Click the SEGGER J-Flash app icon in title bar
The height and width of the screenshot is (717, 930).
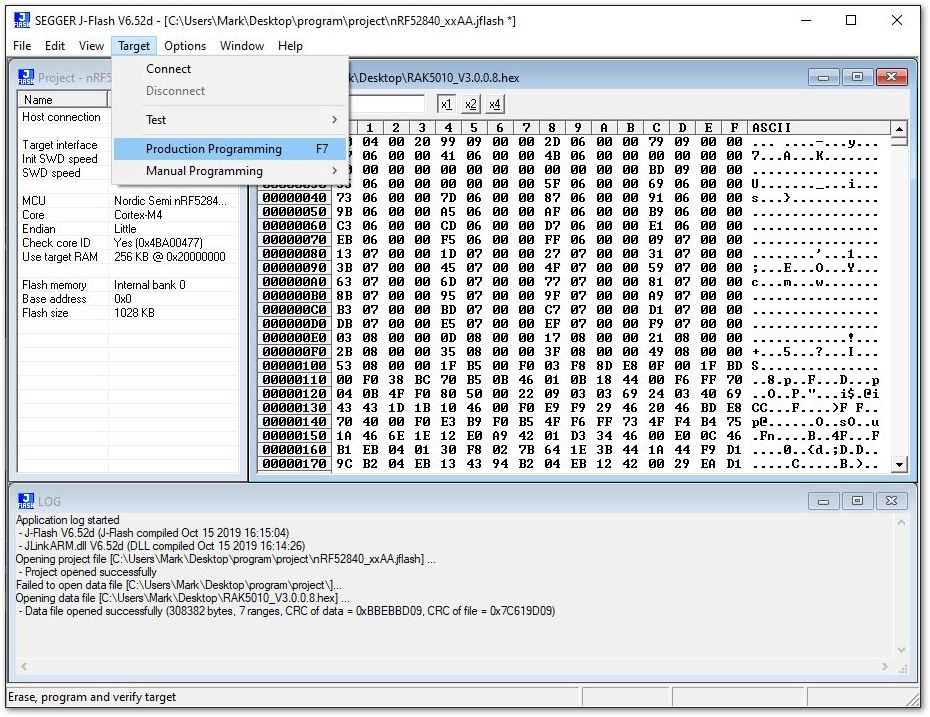pos(22,20)
